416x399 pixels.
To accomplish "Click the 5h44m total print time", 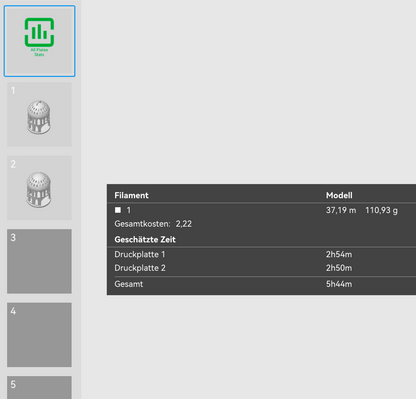I will (x=339, y=284).
